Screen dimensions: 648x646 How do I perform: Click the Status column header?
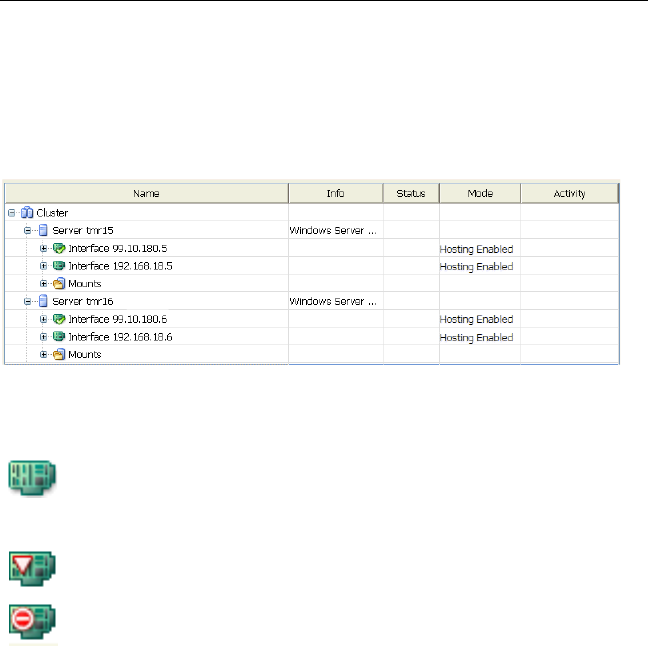click(x=410, y=193)
